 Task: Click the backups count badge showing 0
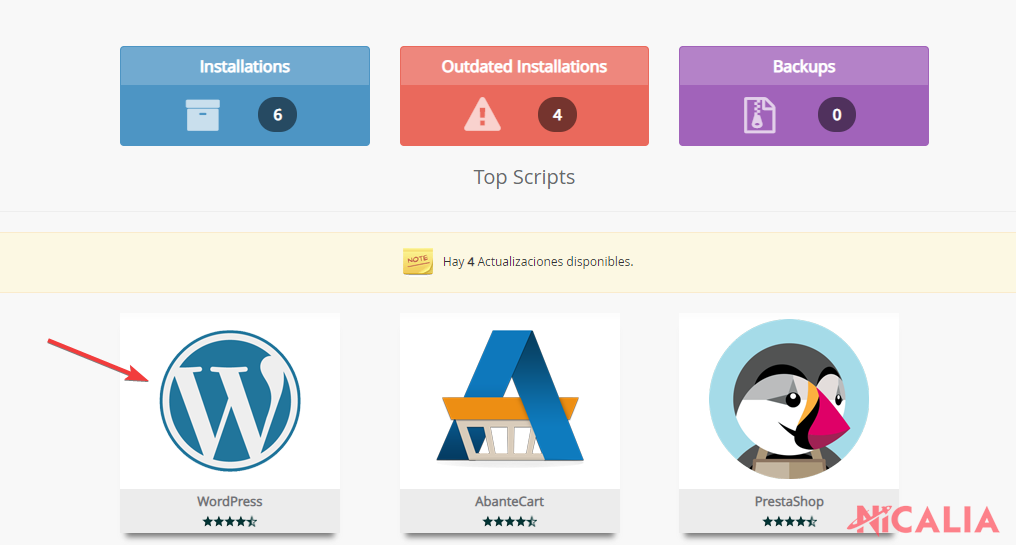pyautogui.click(x=837, y=115)
